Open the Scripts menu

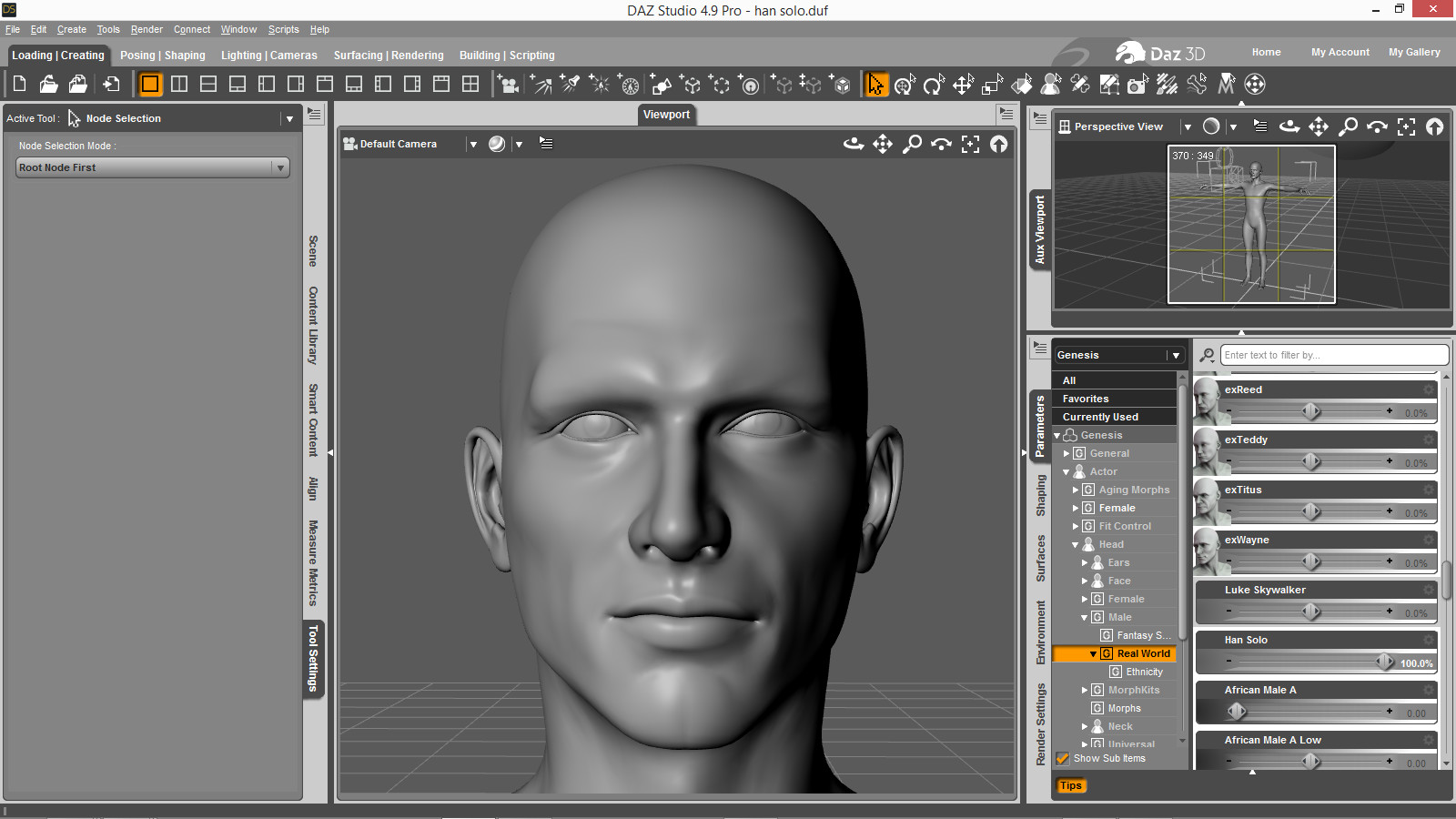284,29
